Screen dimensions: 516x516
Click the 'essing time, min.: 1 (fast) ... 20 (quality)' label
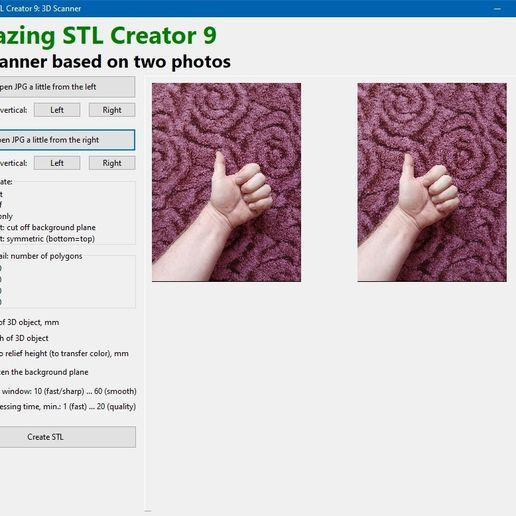68,407
